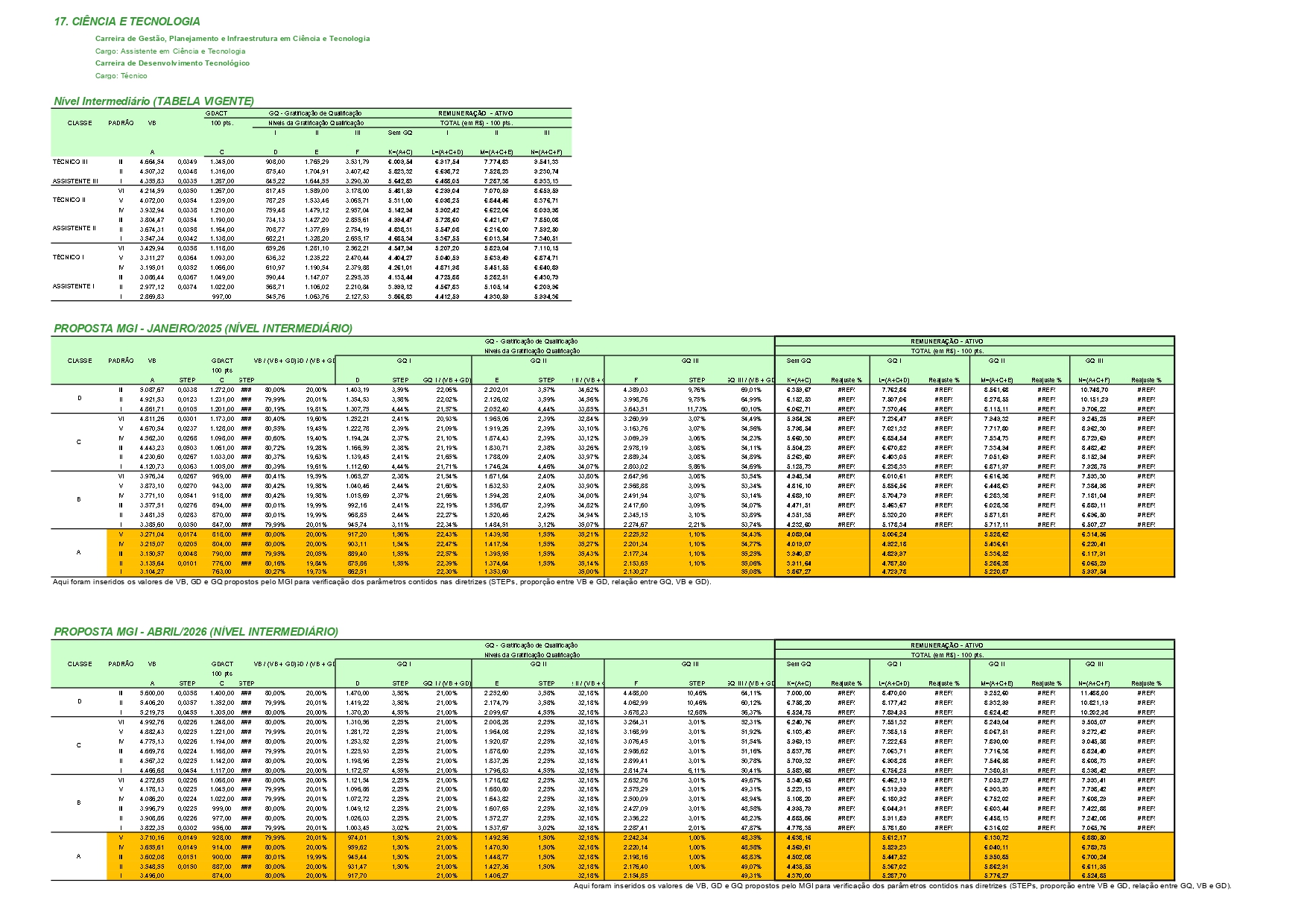
Task: Select the 5.994,36 value in the first table
Action: (x=546, y=297)
